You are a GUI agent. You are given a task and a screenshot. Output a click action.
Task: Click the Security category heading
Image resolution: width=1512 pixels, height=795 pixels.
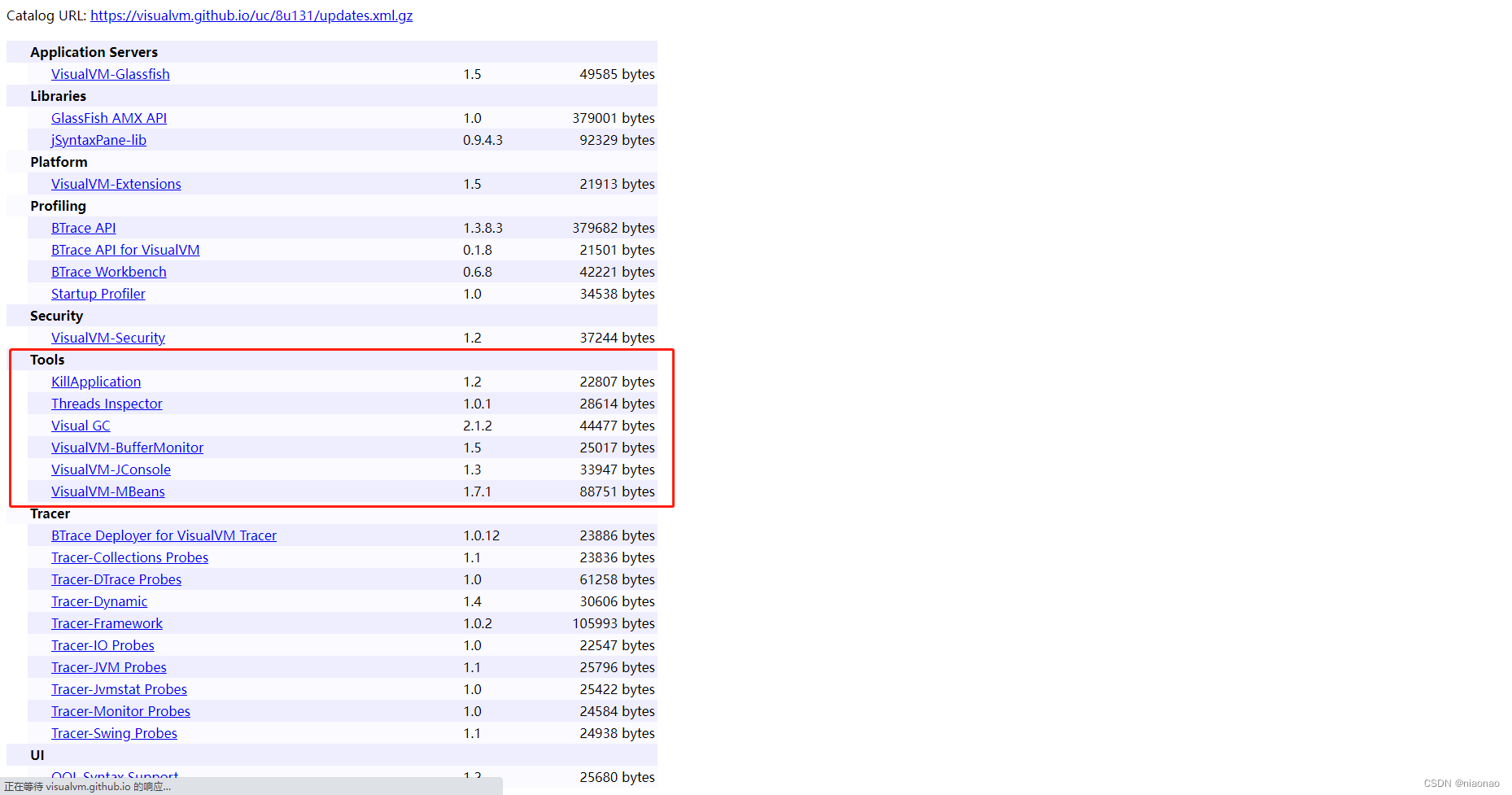(57, 316)
